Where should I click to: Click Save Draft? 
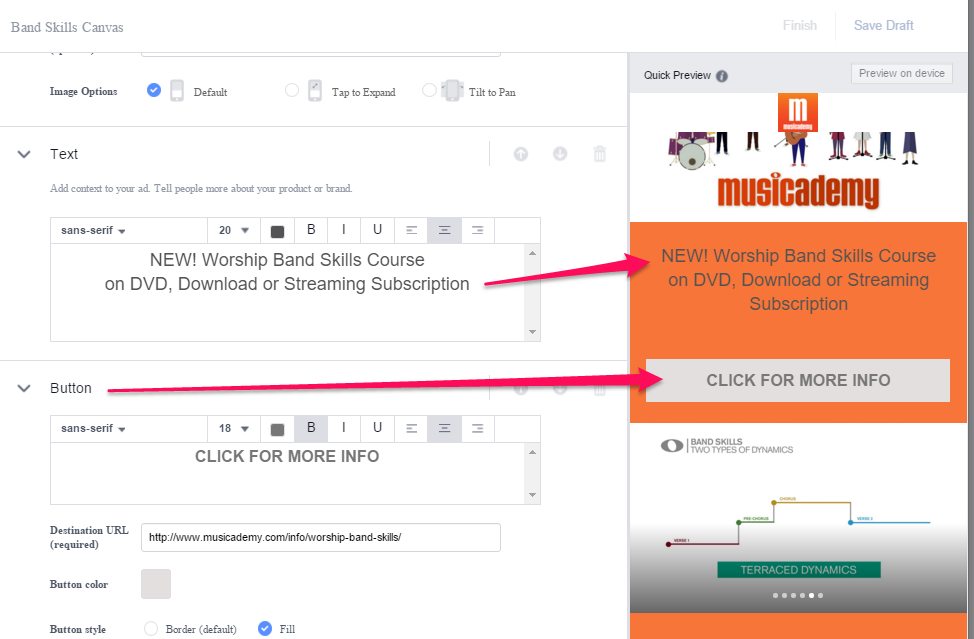coord(883,25)
